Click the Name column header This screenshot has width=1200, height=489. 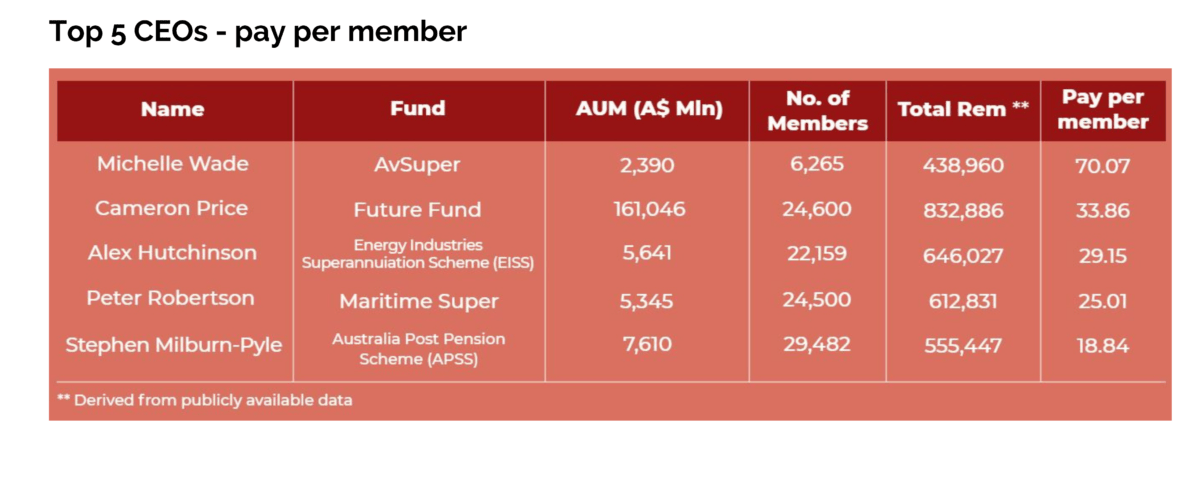point(172,110)
